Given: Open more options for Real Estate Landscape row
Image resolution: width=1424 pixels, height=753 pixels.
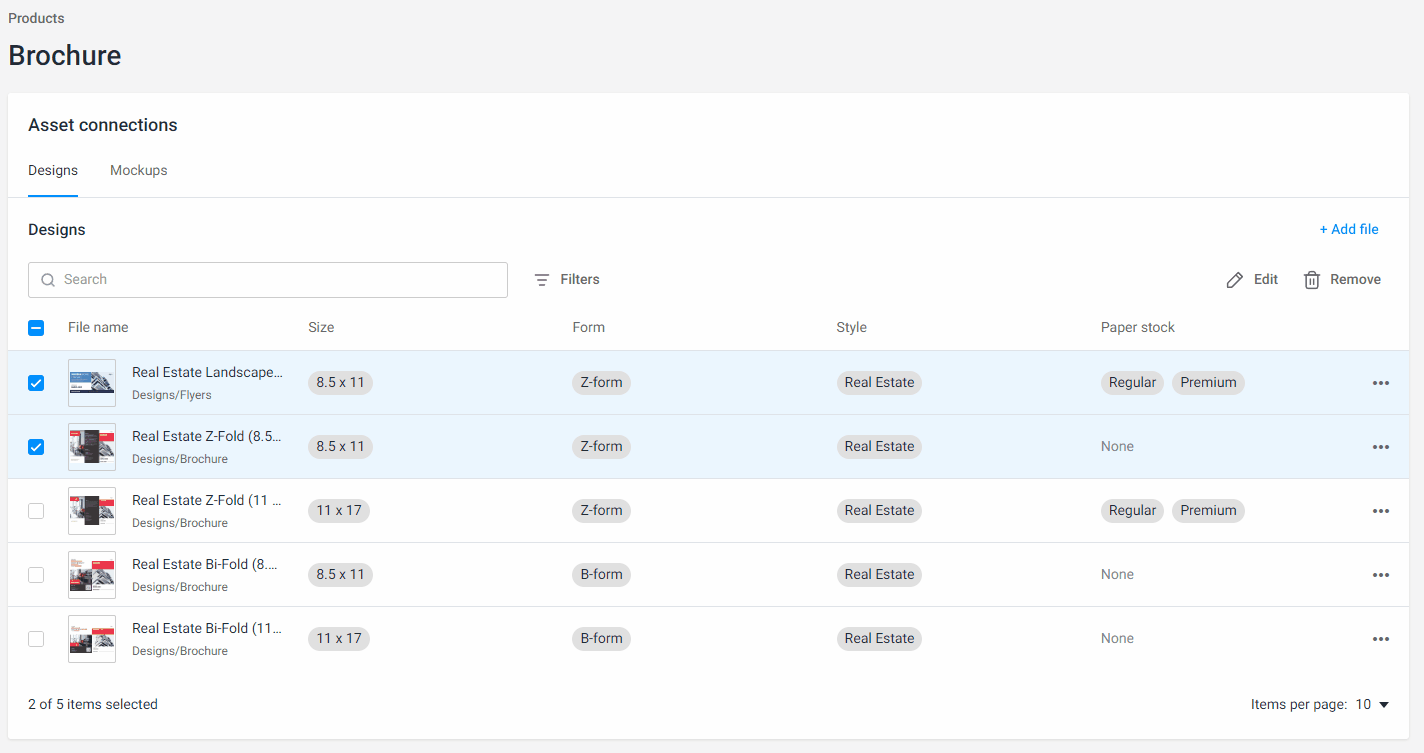Looking at the screenshot, I should (x=1380, y=383).
